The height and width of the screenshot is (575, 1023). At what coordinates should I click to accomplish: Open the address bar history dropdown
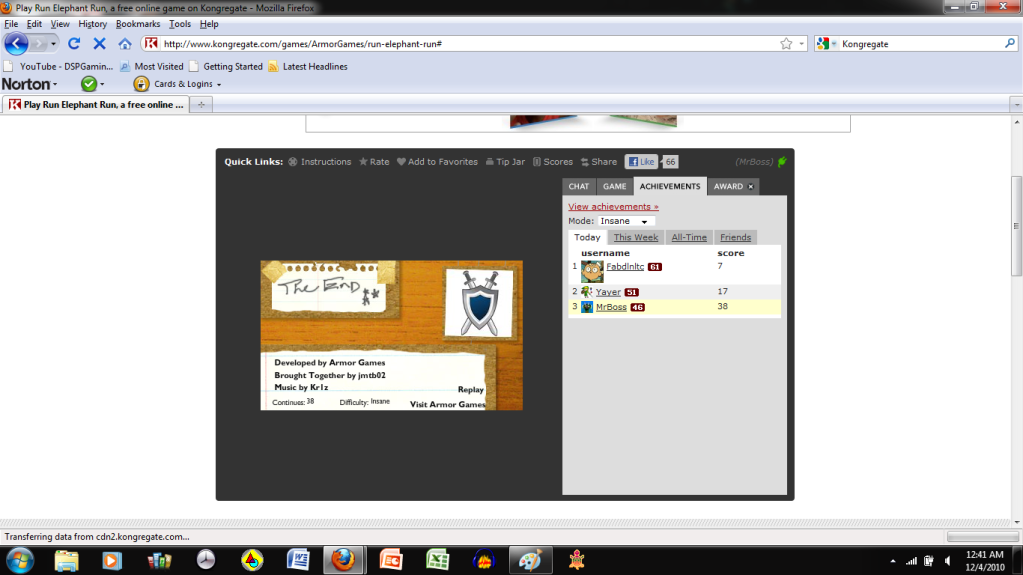point(801,44)
